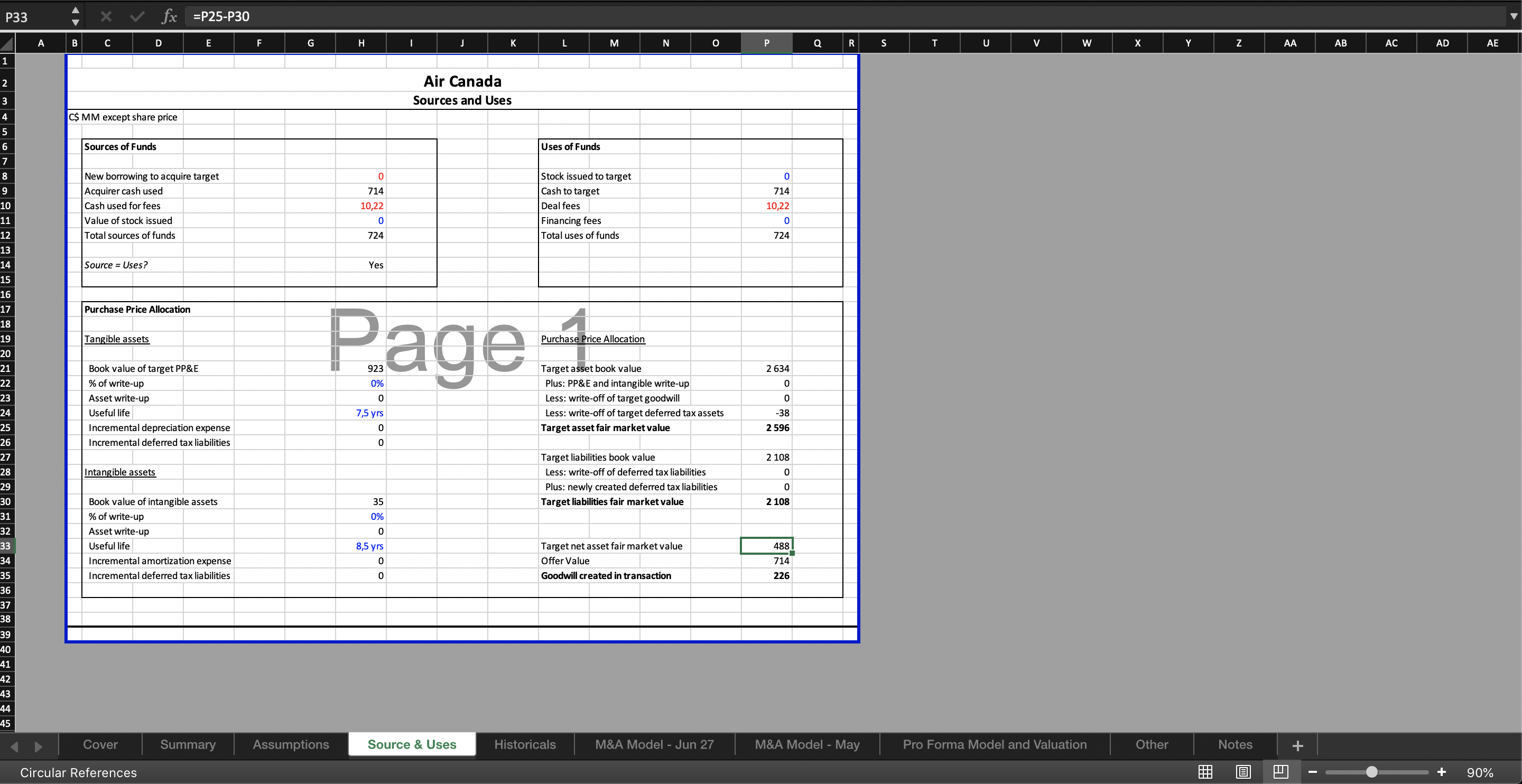Click the Sources of Funds heading
1522x784 pixels.
pyautogui.click(x=120, y=146)
